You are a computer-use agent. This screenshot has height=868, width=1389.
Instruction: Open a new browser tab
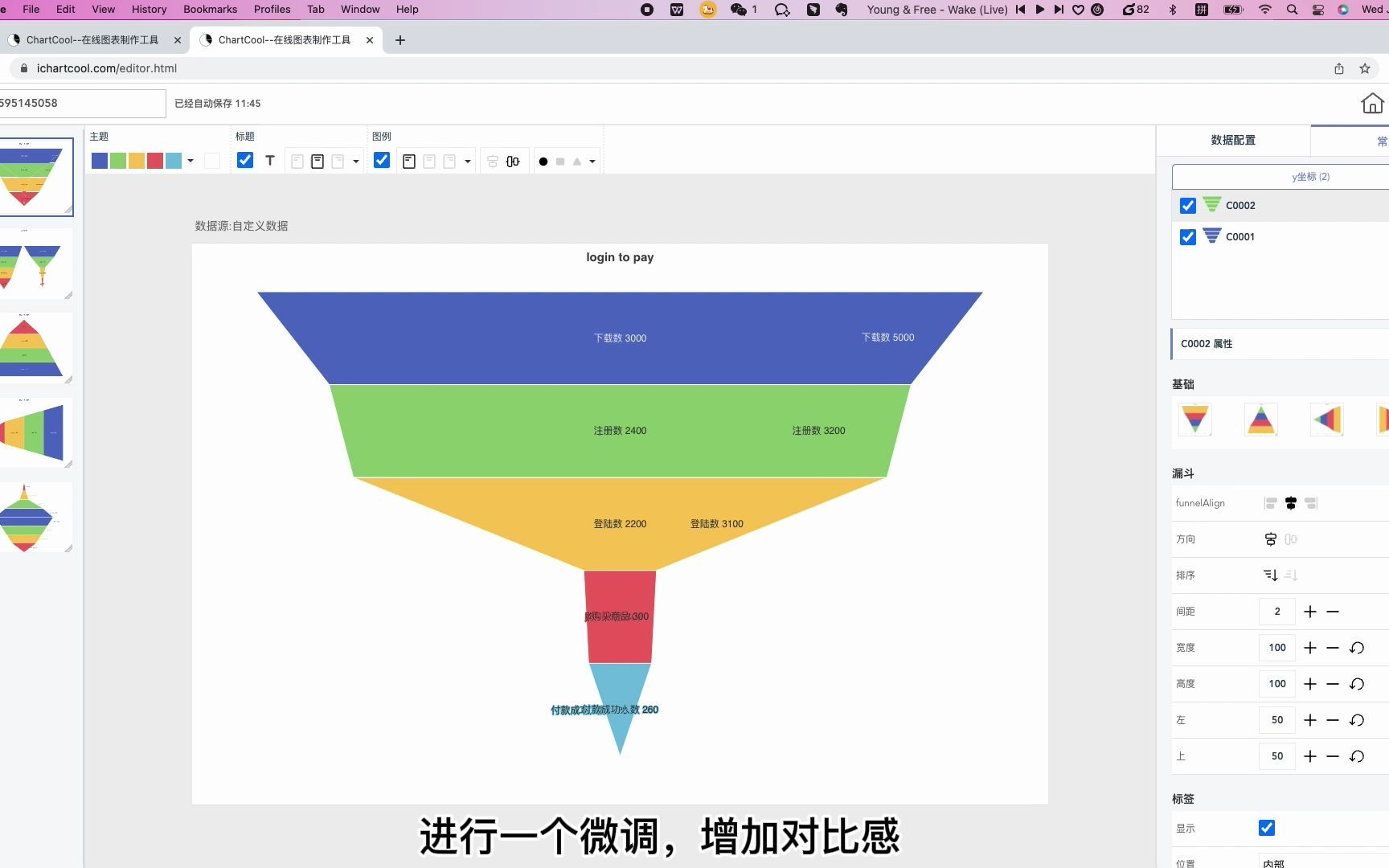click(400, 40)
